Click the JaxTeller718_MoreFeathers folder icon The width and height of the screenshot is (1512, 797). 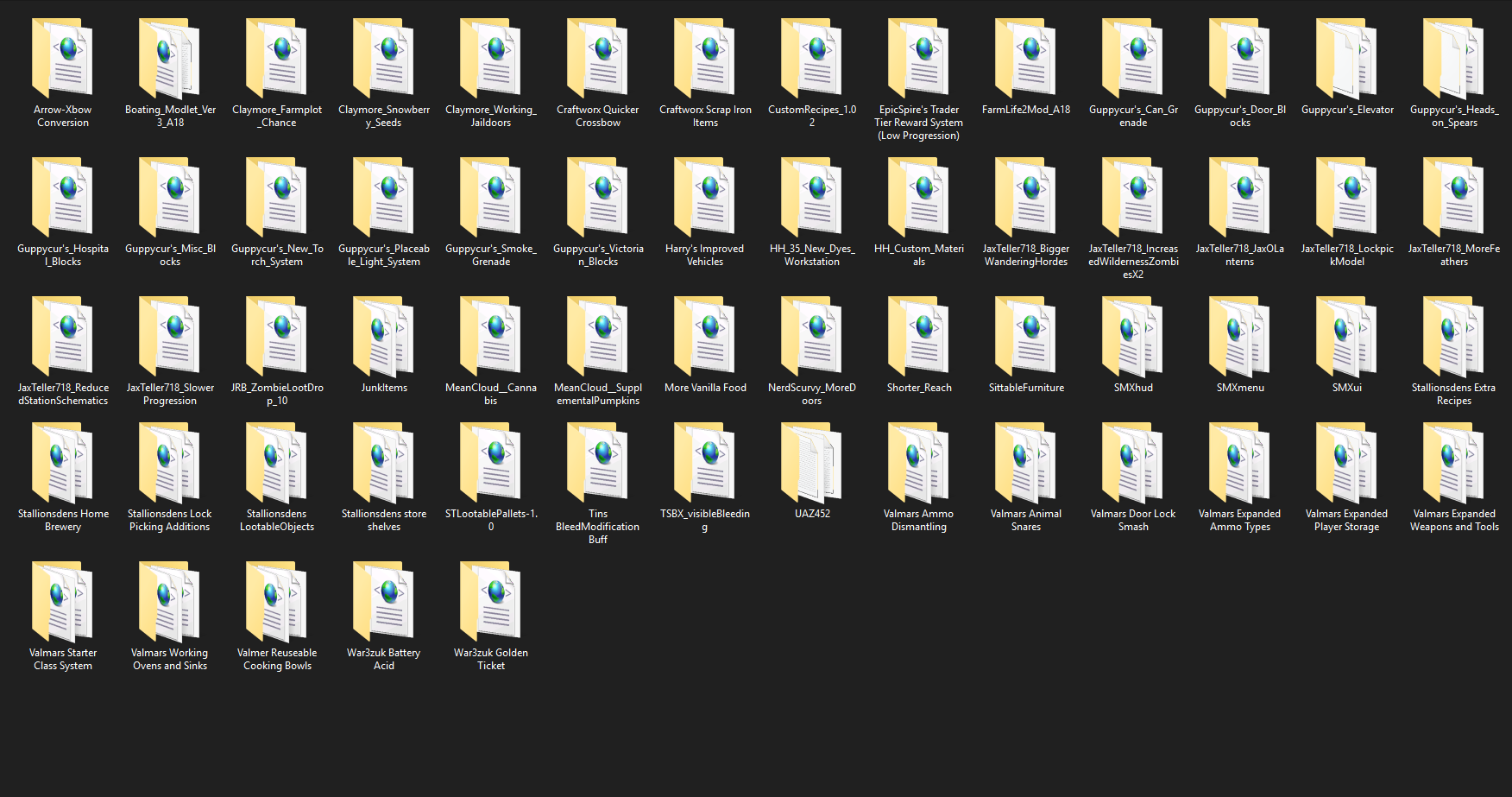(x=1454, y=198)
